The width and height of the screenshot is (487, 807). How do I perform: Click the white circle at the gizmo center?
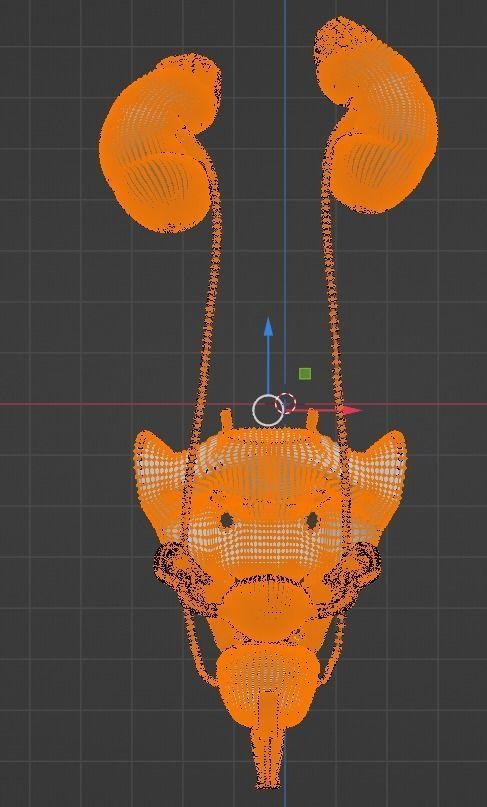[268, 411]
